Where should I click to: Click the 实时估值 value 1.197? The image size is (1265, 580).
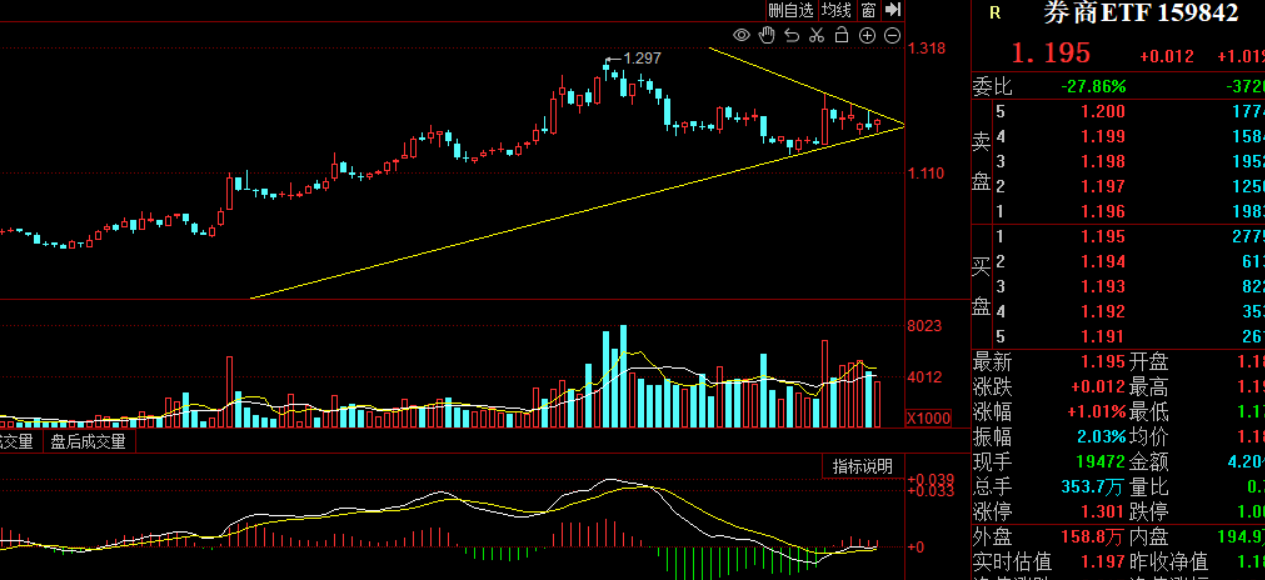point(1103,562)
